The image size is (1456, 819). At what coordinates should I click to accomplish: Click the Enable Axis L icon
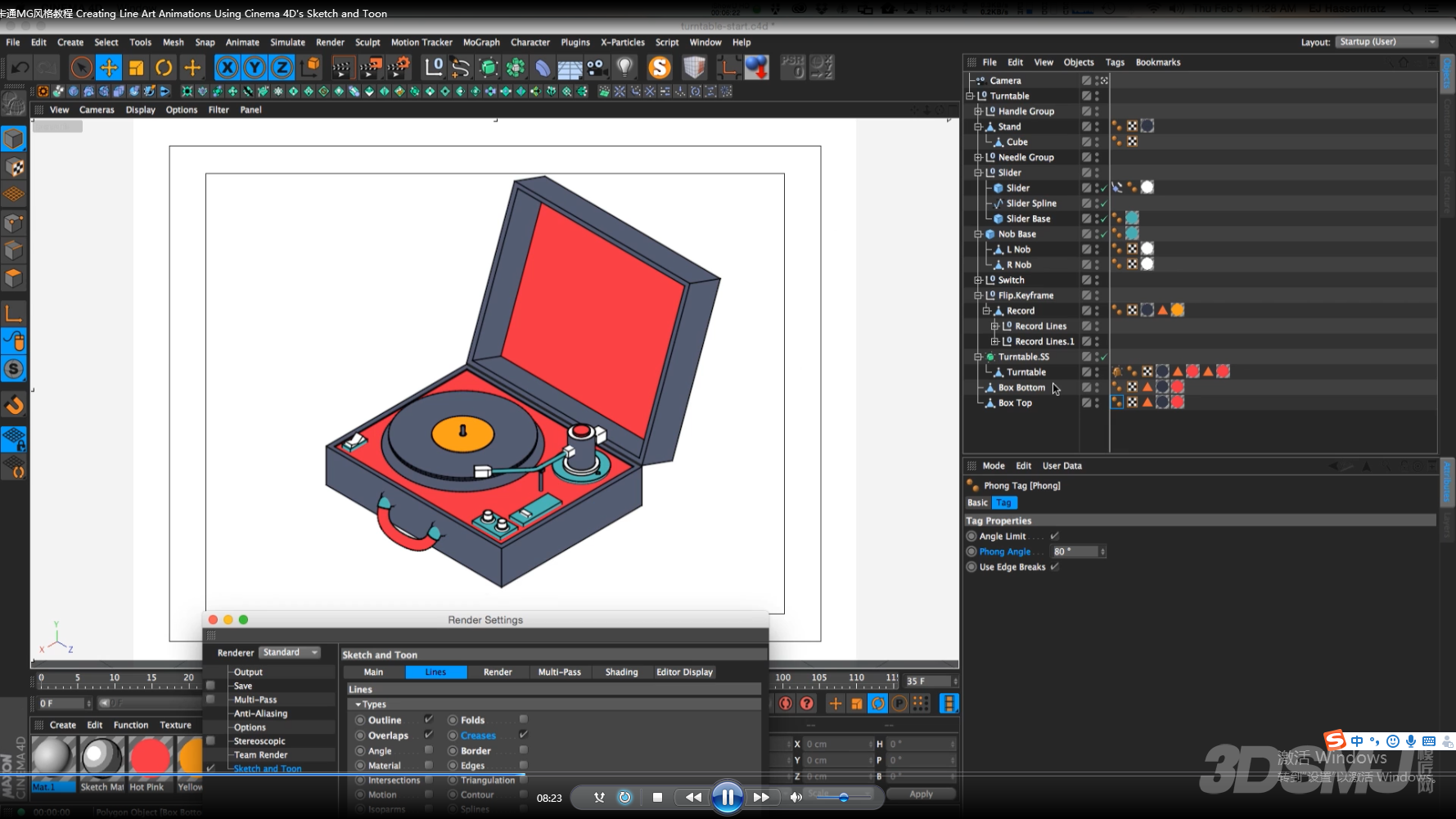(x=14, y=313)
